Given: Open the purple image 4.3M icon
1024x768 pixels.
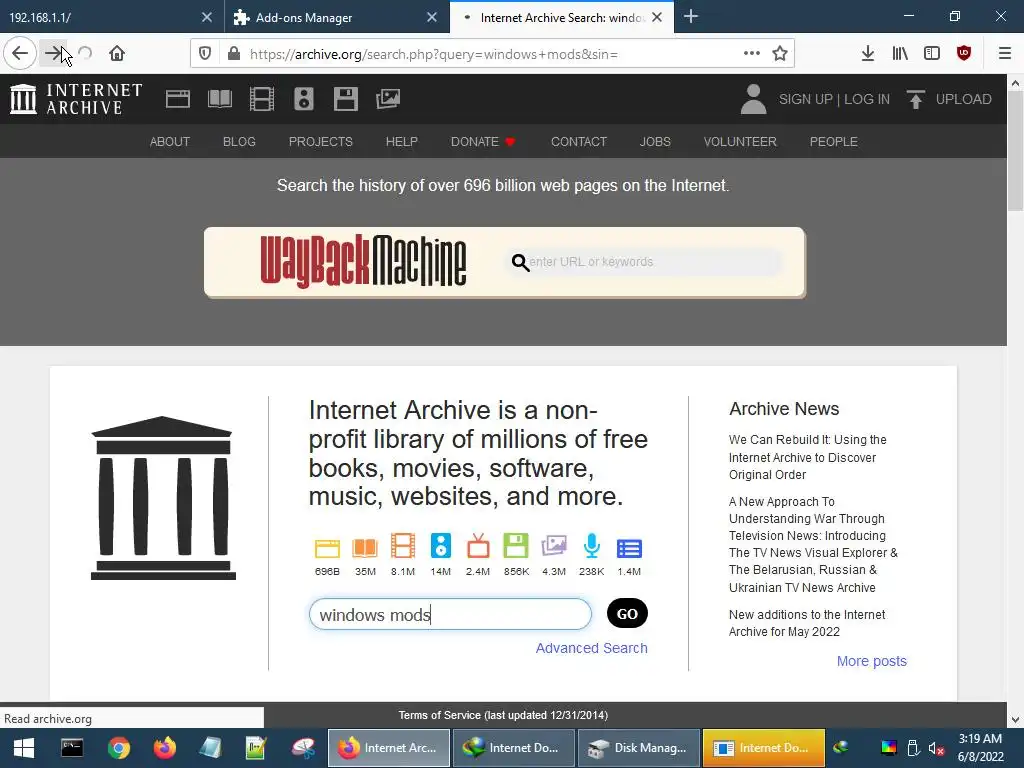Looking at the screenshot, I should (x=554, y=546).
